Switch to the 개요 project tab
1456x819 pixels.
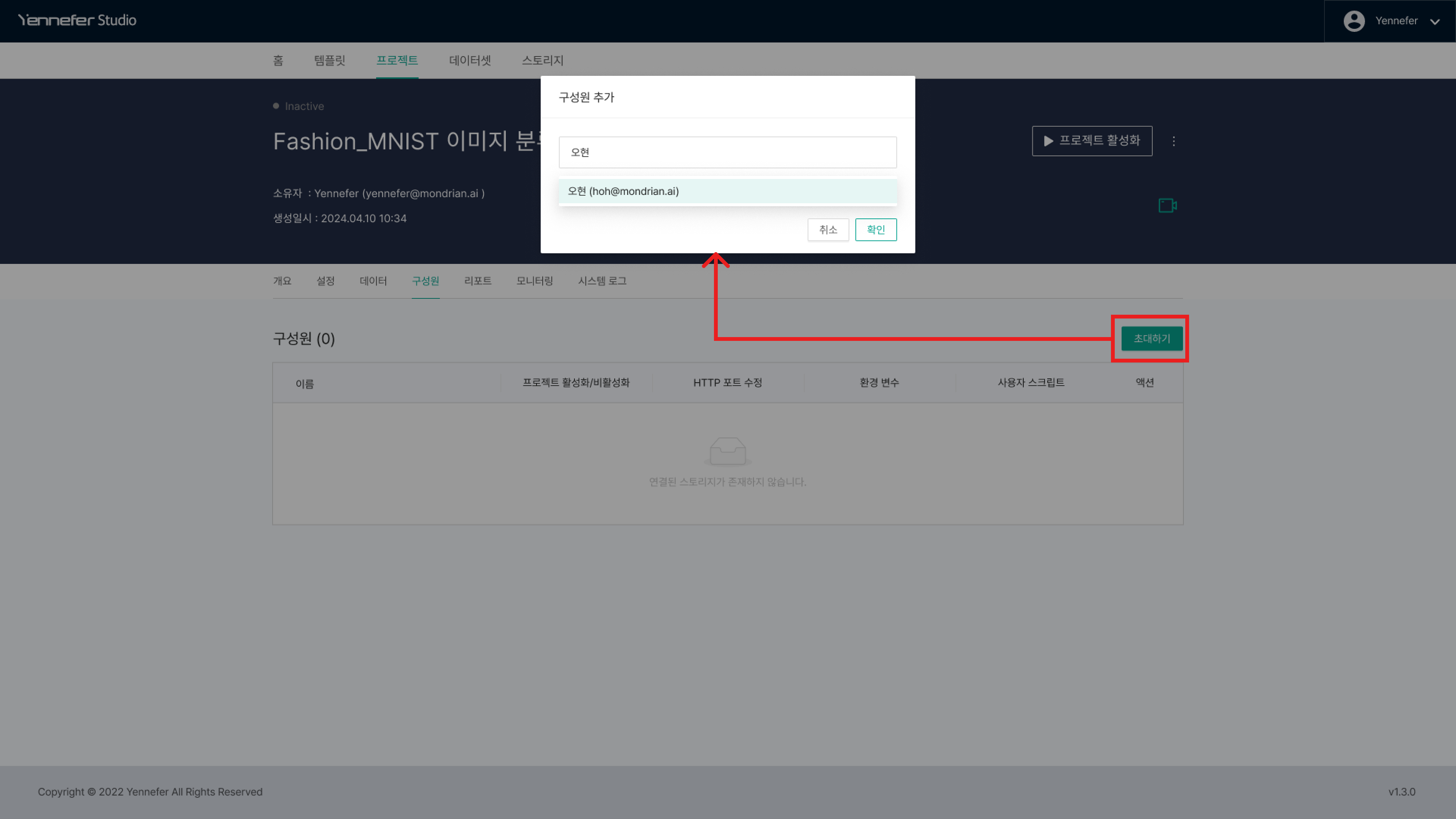282,281
